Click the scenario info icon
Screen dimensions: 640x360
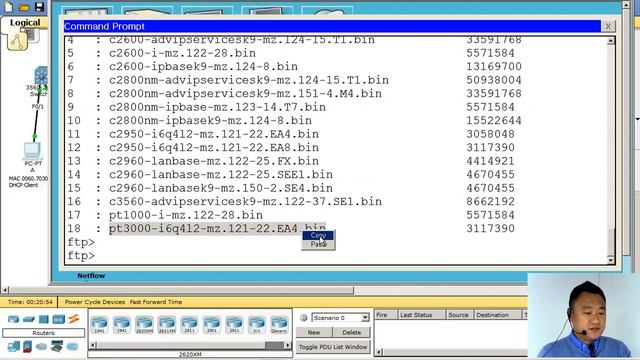[x=303, y=318]
